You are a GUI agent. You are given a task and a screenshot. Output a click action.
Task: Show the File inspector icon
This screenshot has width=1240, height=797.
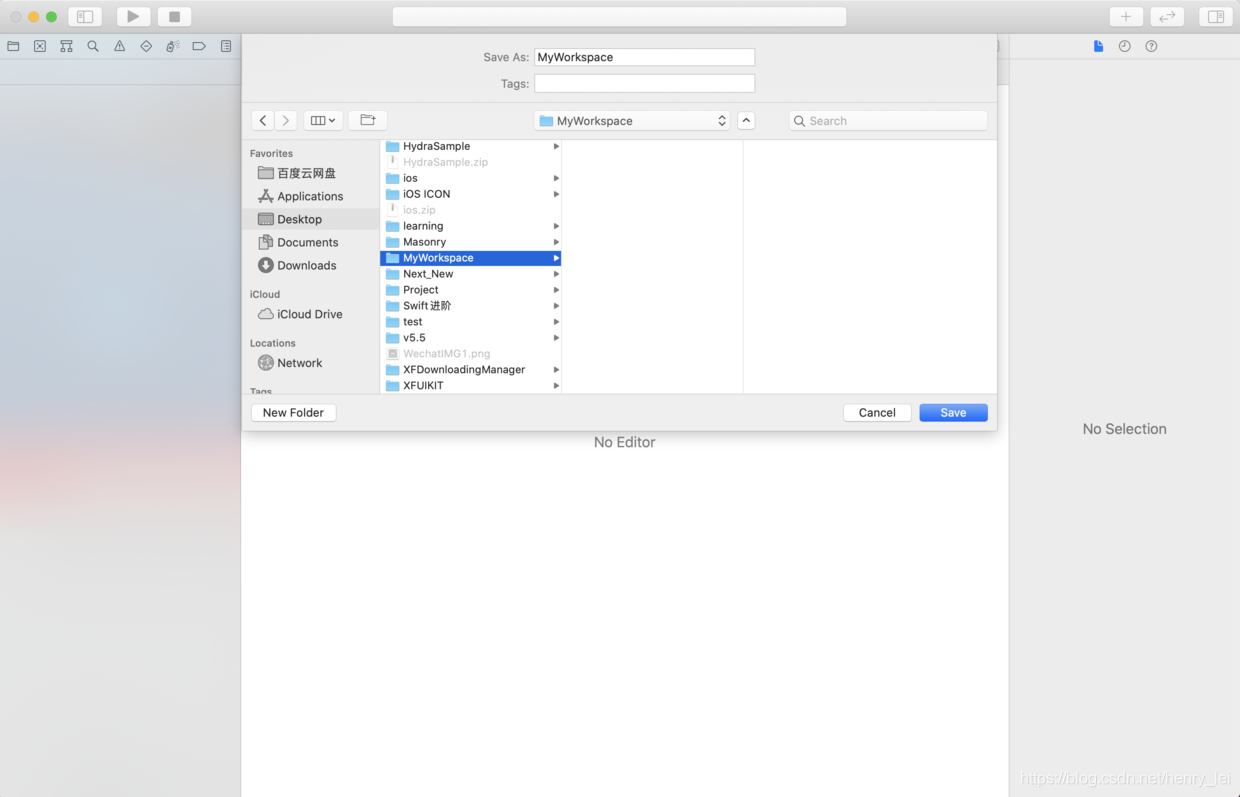pos(1098,46)
